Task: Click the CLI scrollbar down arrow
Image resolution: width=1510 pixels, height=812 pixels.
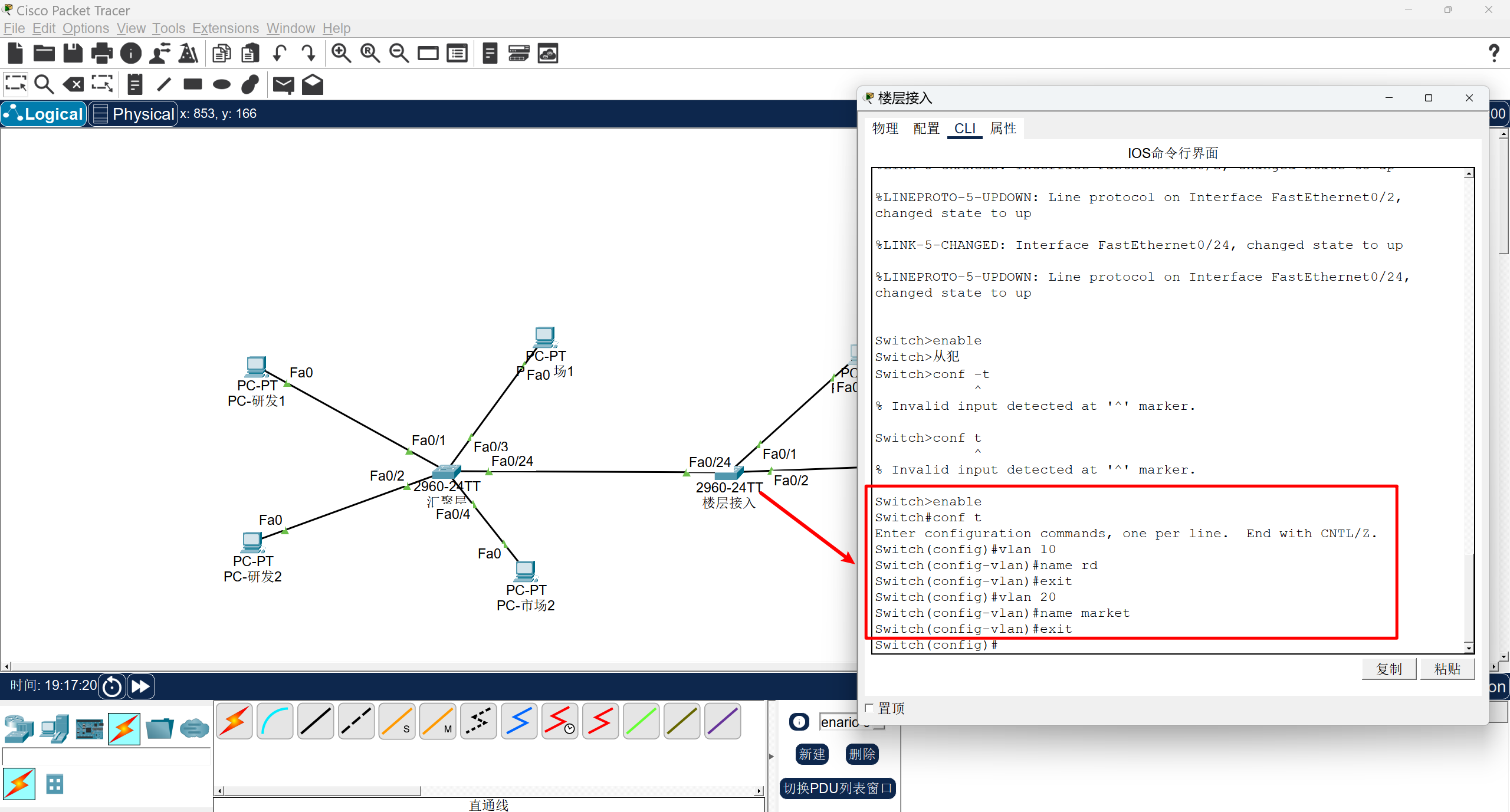Action: pyautogui.click(x=1469, y=648)
